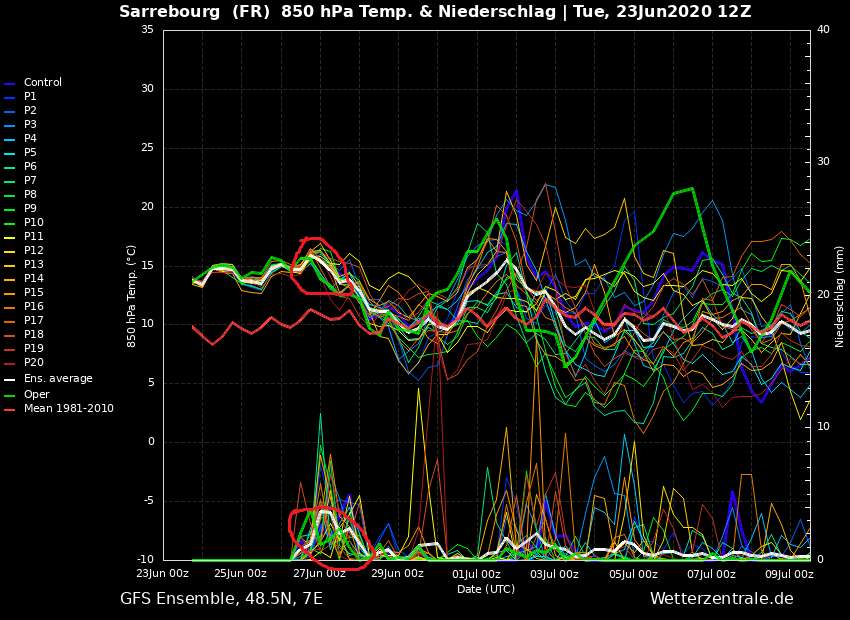Click the Wetterzentrale.de credit text
850x620 pixels.
click(722, 599)
